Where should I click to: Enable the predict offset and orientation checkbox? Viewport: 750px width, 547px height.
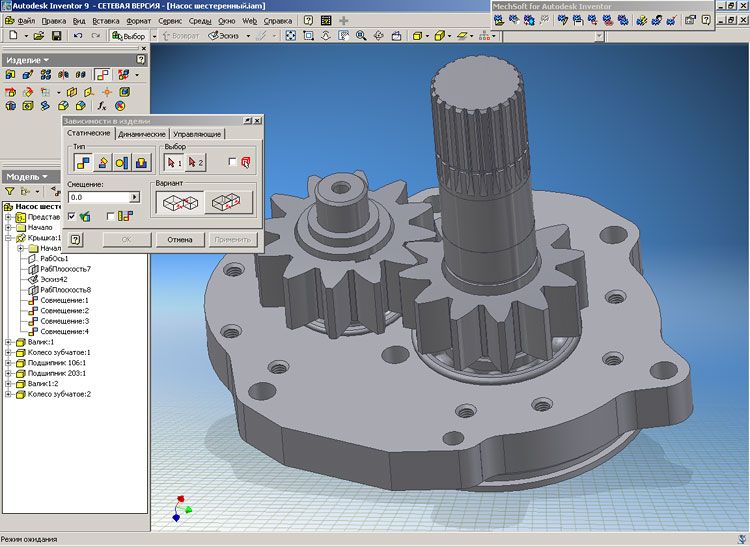pyautogui.click(x=110, y=216)
